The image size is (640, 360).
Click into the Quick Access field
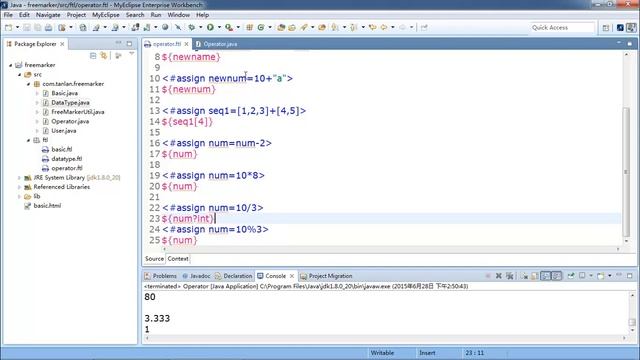(562, 27)
